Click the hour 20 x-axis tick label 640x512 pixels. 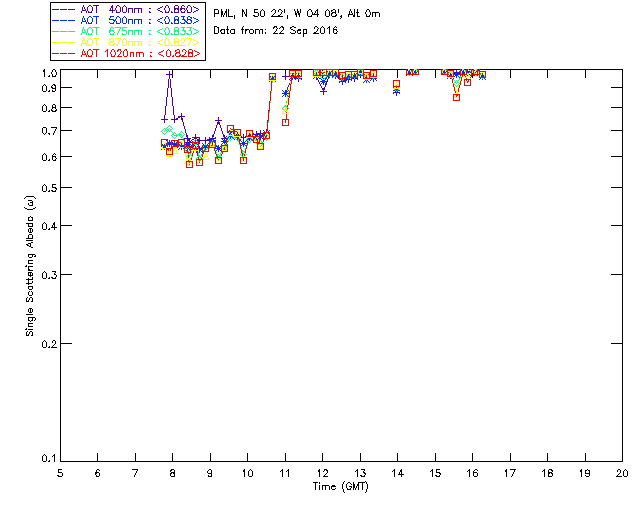(622, 473)
